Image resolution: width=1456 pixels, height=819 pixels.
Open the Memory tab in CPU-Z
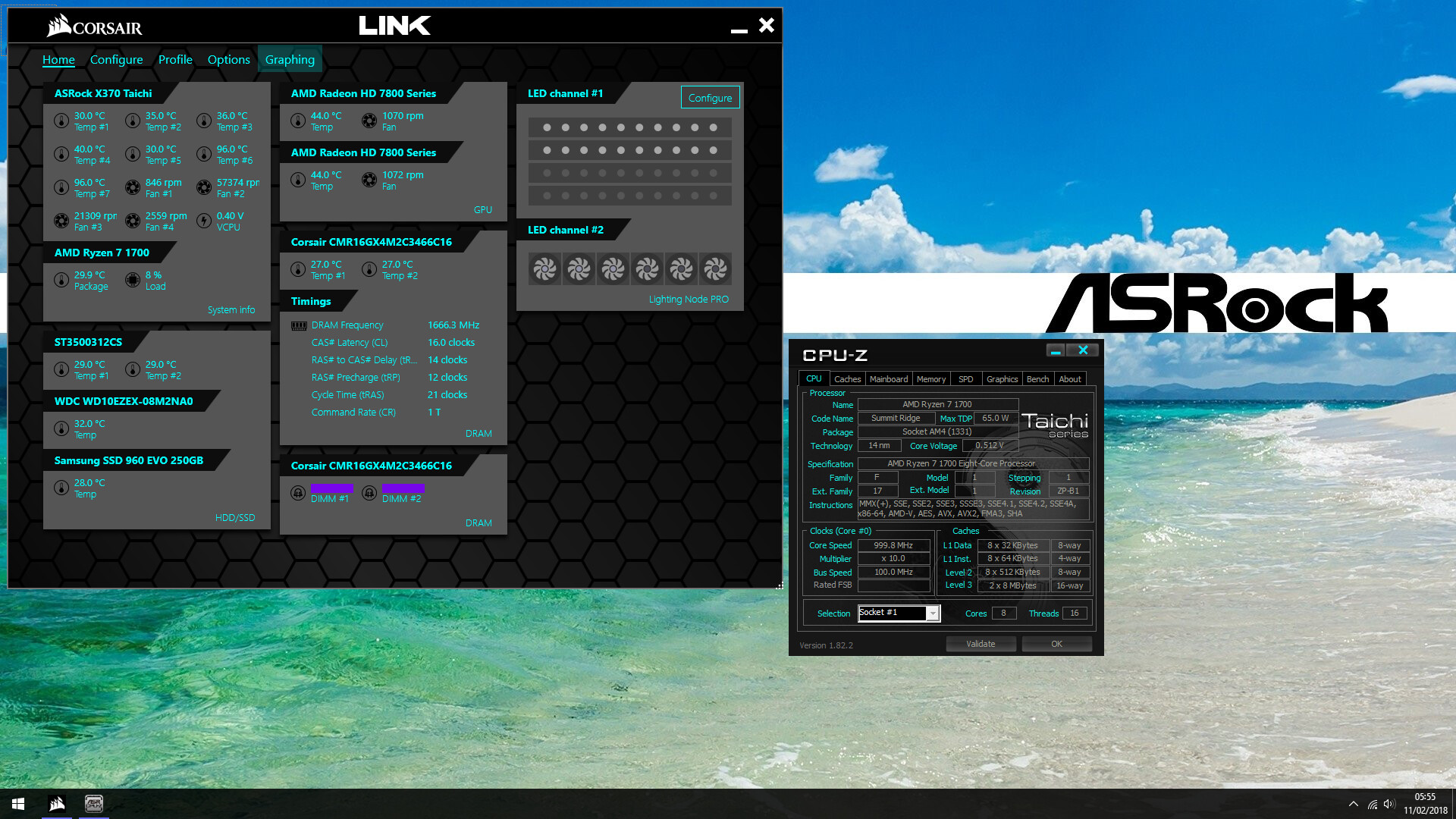[931, 379]
